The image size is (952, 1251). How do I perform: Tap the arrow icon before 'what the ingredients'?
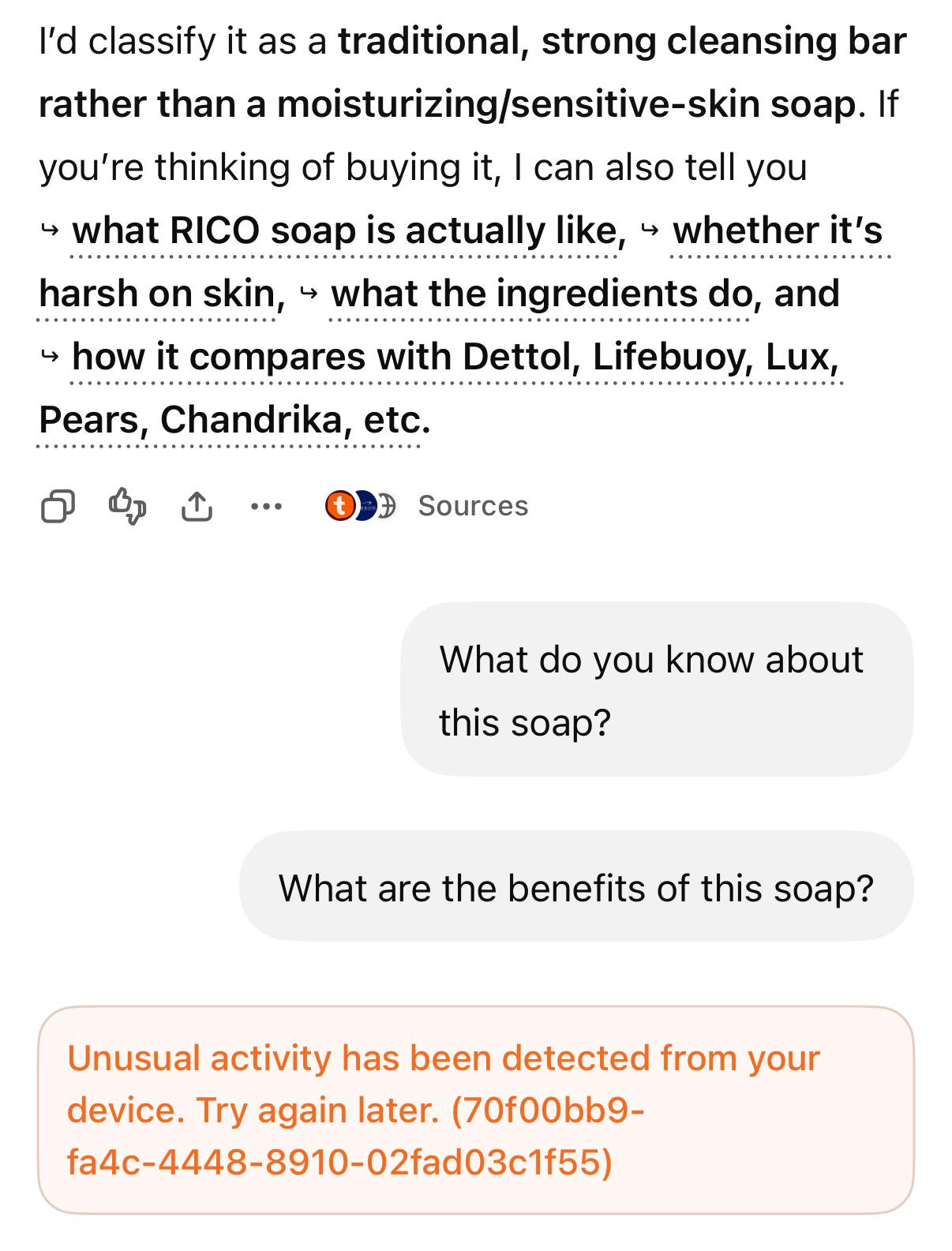[309, 294]
